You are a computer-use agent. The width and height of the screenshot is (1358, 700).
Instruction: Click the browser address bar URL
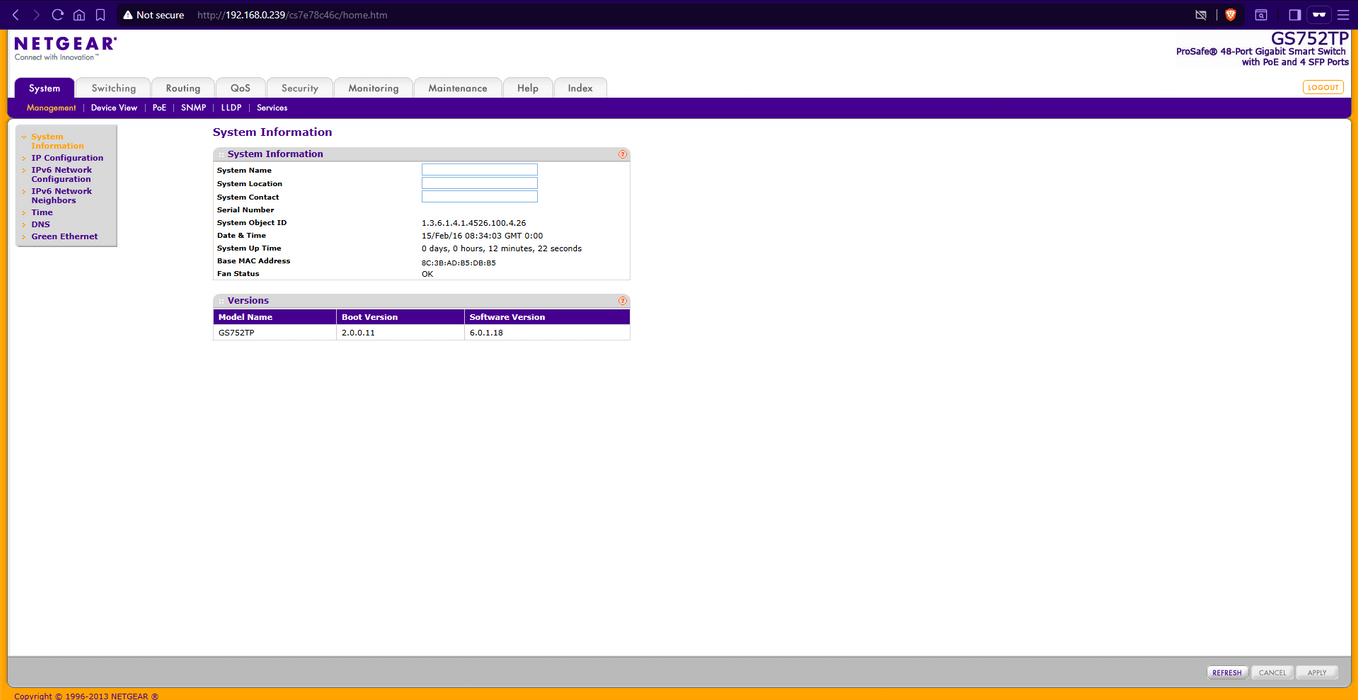pos(292,15)
